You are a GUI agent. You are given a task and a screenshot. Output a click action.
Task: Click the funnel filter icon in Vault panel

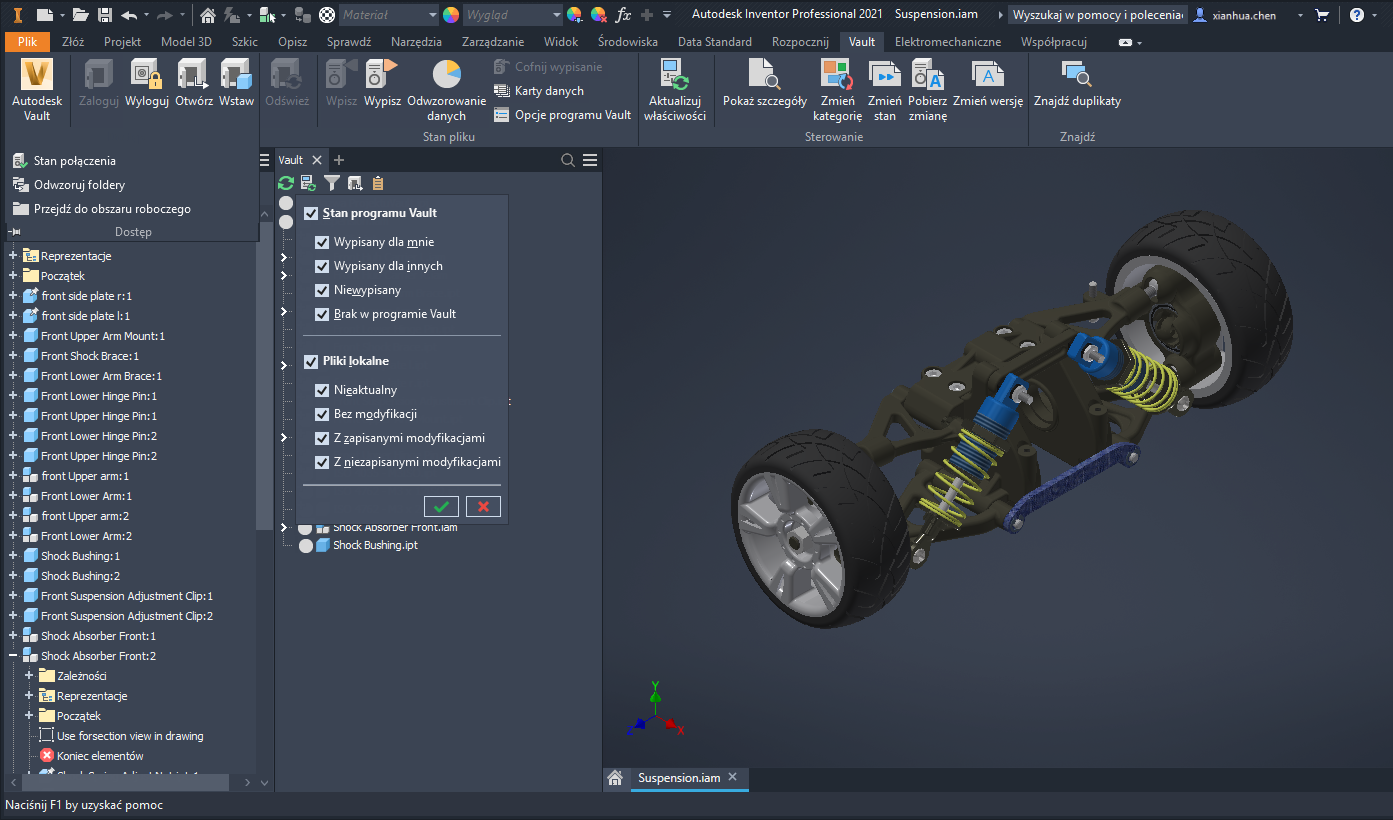click(332, 183)
